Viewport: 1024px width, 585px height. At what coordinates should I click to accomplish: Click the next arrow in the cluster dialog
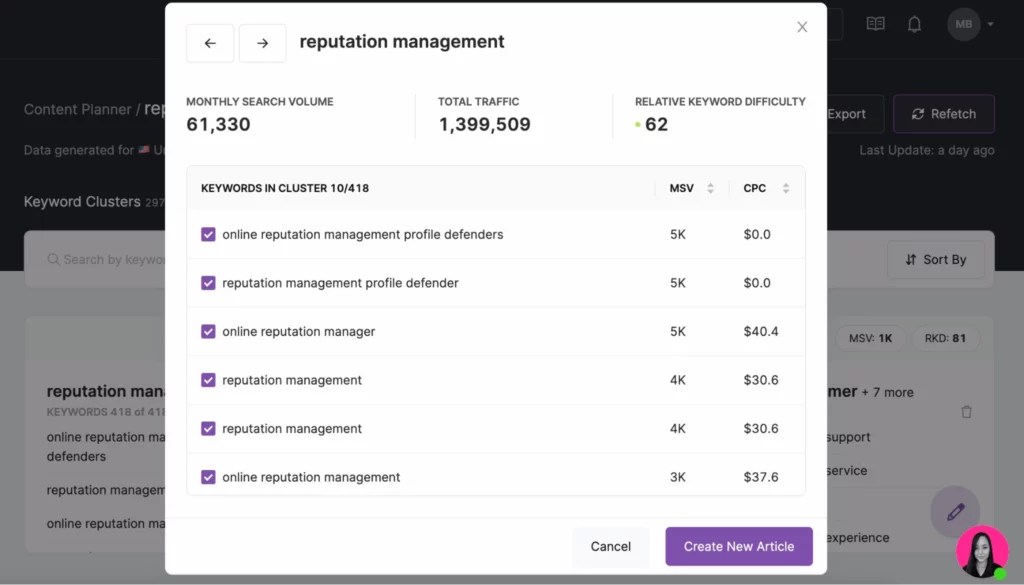tap(262, 43)
